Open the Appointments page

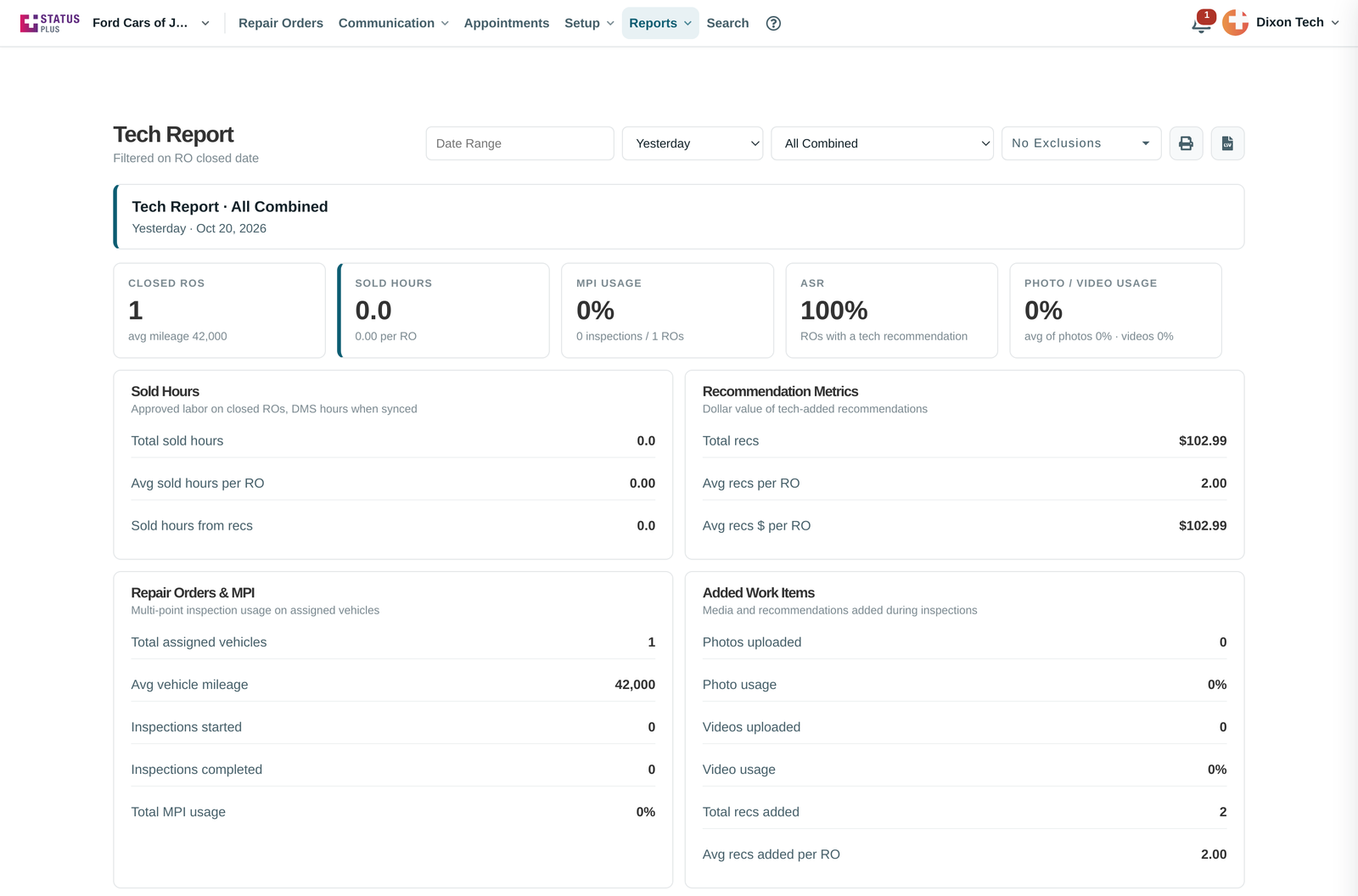[507, 23]
